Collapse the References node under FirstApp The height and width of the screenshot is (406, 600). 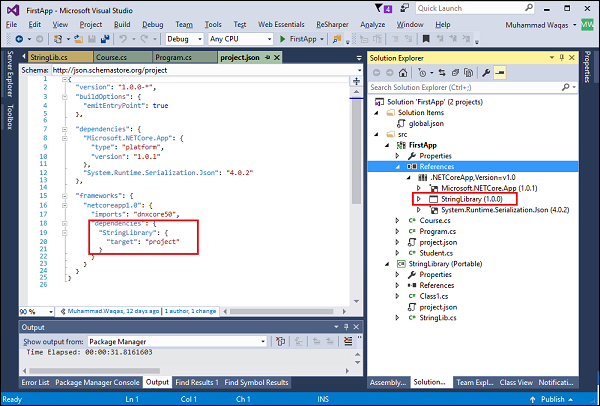tap(398, 166)
